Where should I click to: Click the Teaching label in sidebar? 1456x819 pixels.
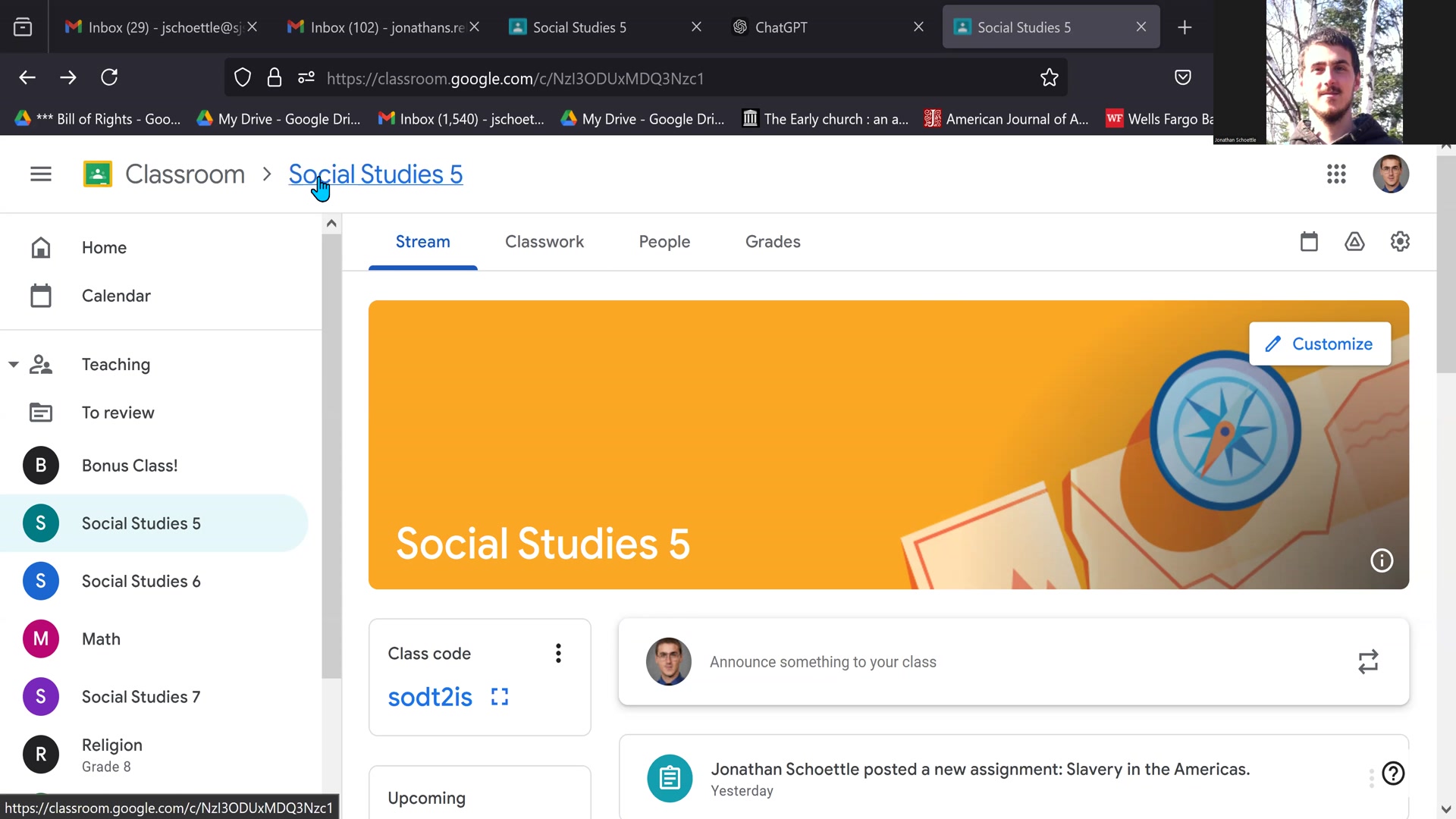click(x=116, y=365)
